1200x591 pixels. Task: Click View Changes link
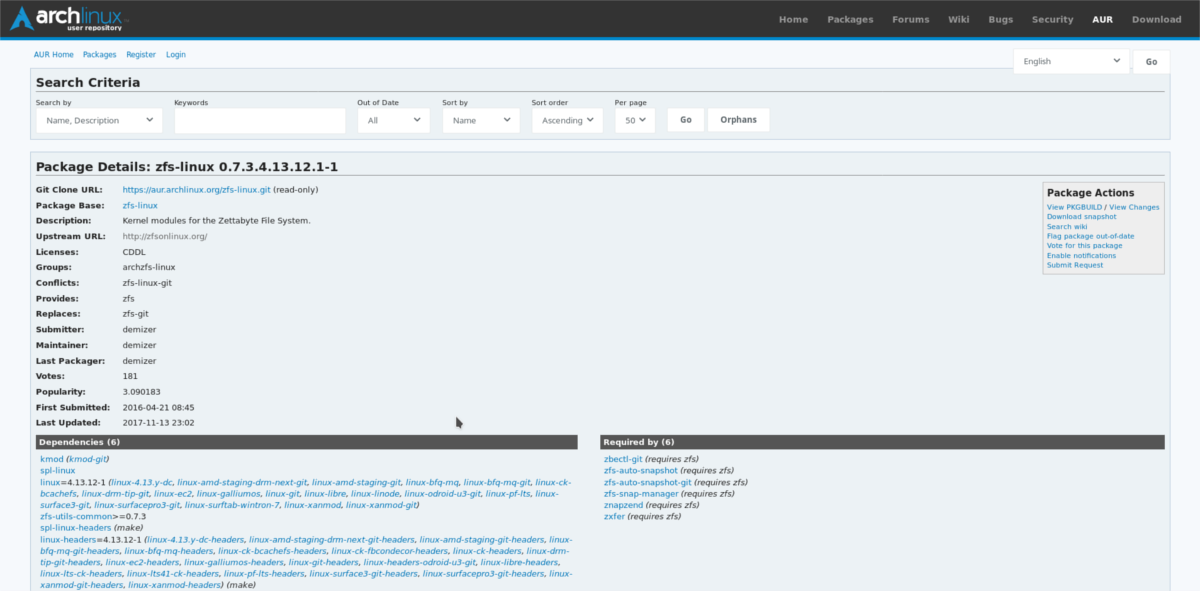[1134, 207]
